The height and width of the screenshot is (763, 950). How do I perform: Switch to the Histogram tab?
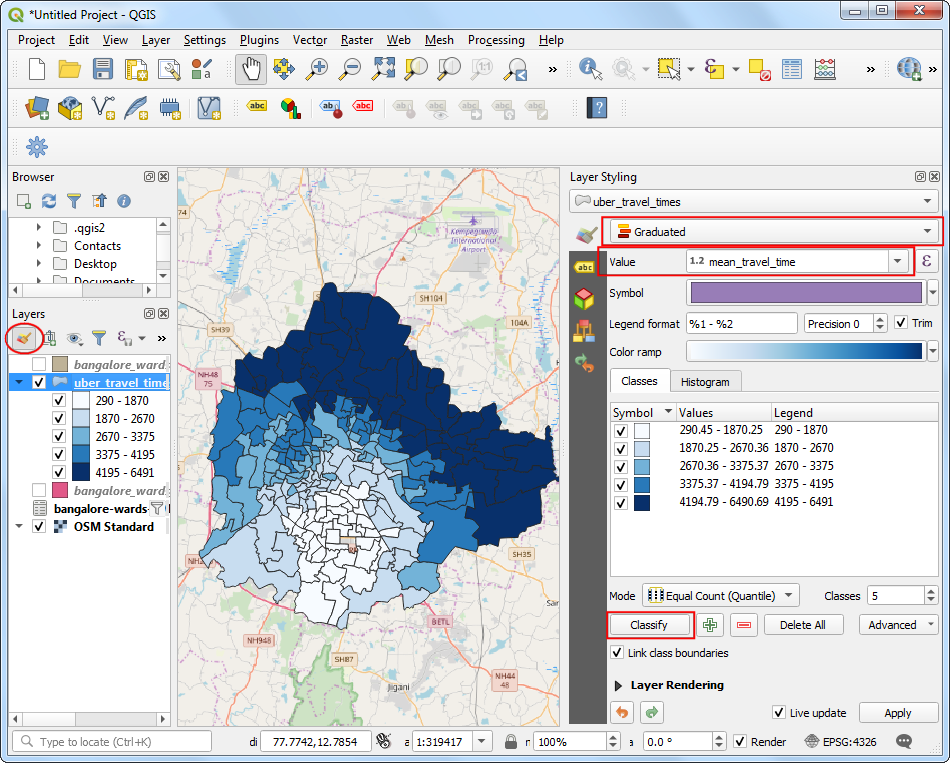pos(705,381)
